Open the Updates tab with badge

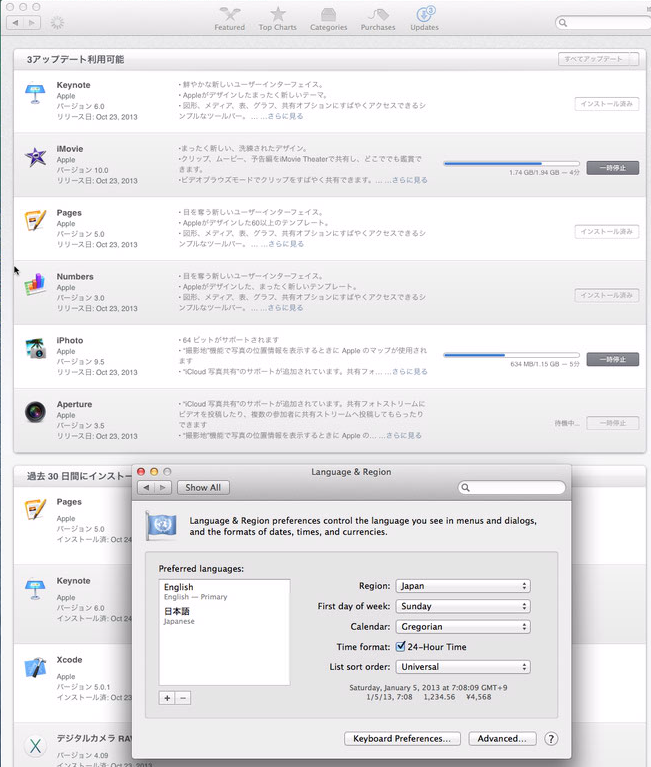(424, 20)
